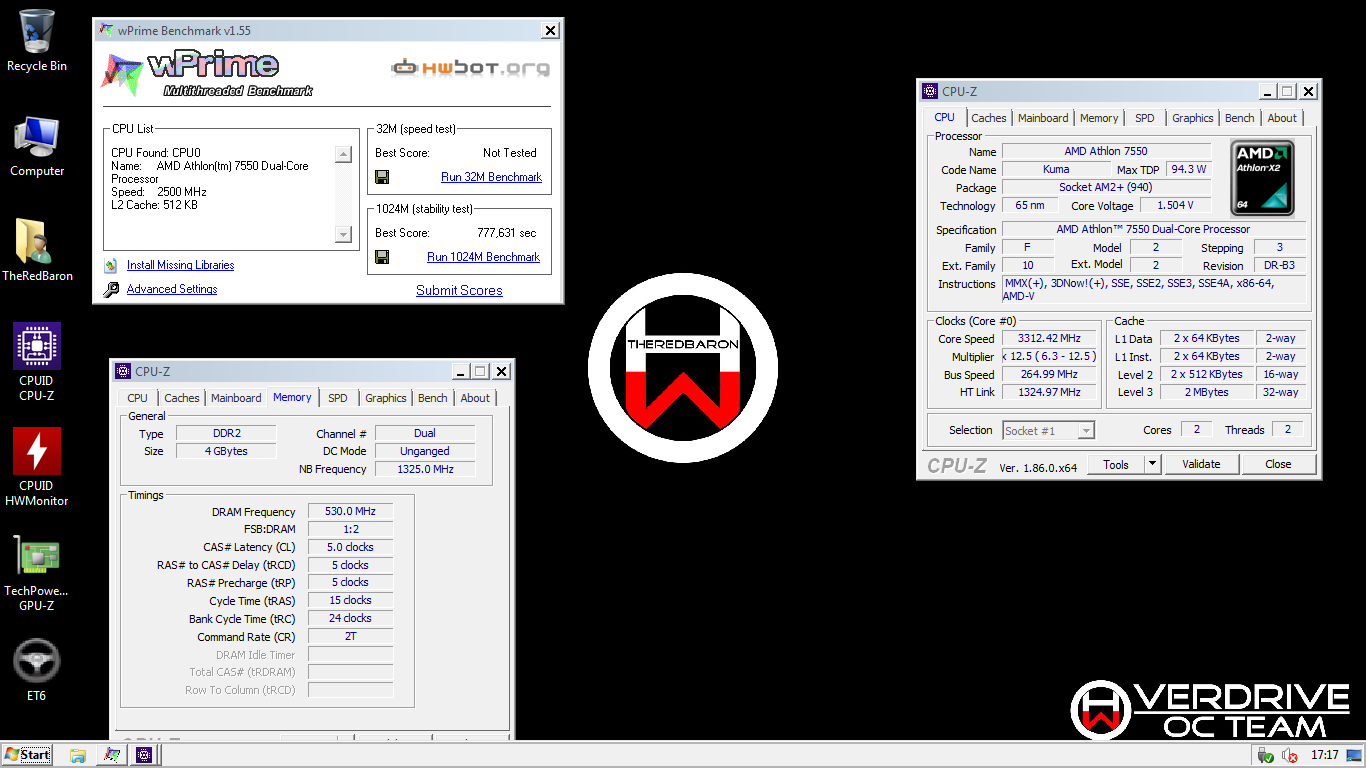The image size is (1366, 768).
Task: Click the Advanced Settings icon in wPrime
Action: point(110,290)
